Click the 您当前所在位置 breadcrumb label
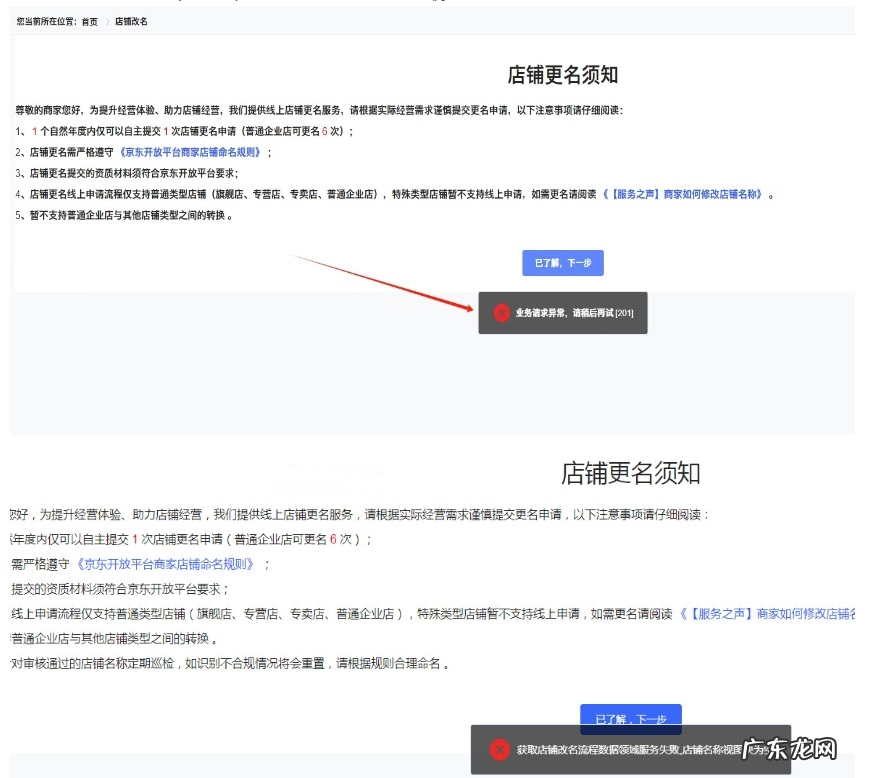 click(46, 21)
